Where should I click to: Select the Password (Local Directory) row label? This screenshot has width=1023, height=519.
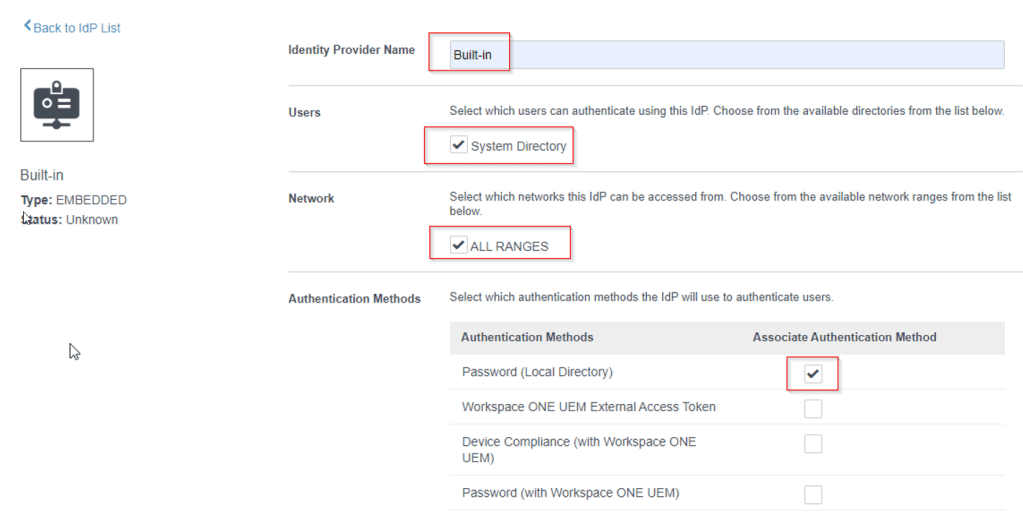pyautogui.click(x=537, y=372)
